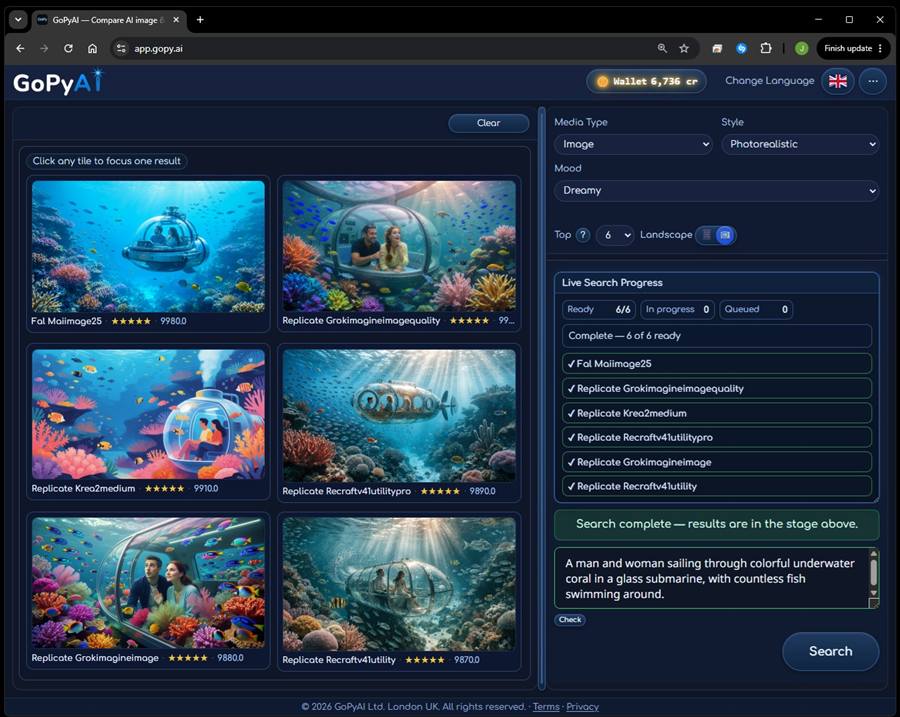The image size is (900, 717).
Task: Click the Change Language label
Action: coord(769,81)
